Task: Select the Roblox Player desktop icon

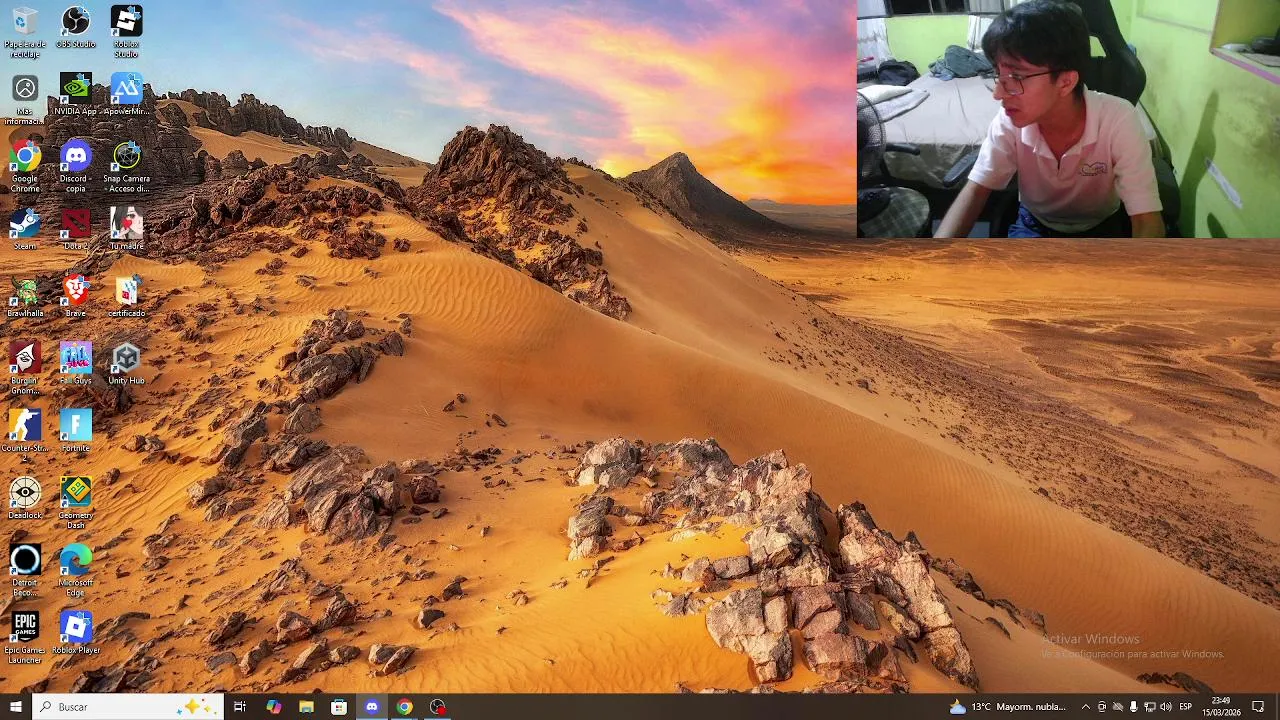Action: click(76, 633)
